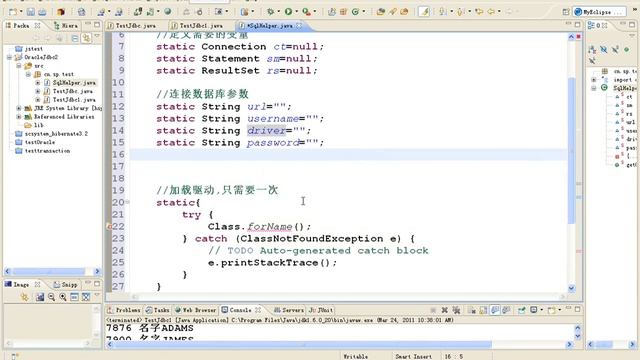Click the Zoom Out icon in Image panel
This screenshot has height=360, width=640.
[x=51, y=297]
